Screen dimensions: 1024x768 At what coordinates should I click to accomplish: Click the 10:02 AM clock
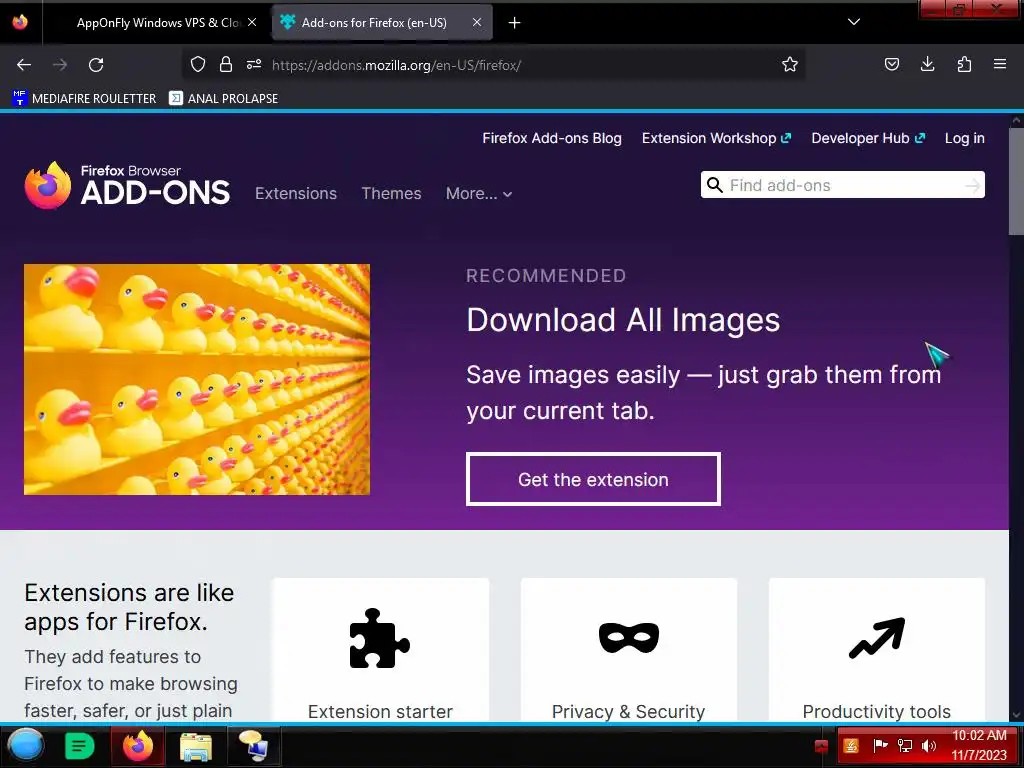pyautogui.click(x=979, y=735)
